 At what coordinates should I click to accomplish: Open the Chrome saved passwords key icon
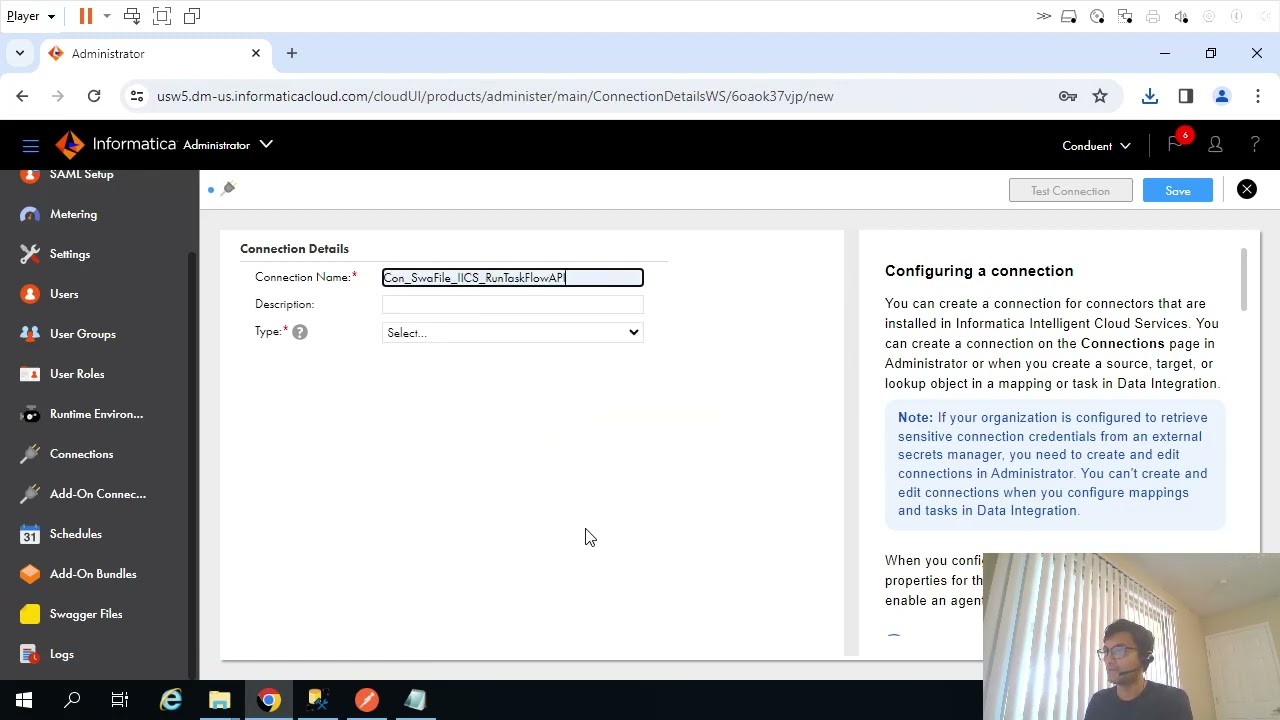coord(1068,96)
